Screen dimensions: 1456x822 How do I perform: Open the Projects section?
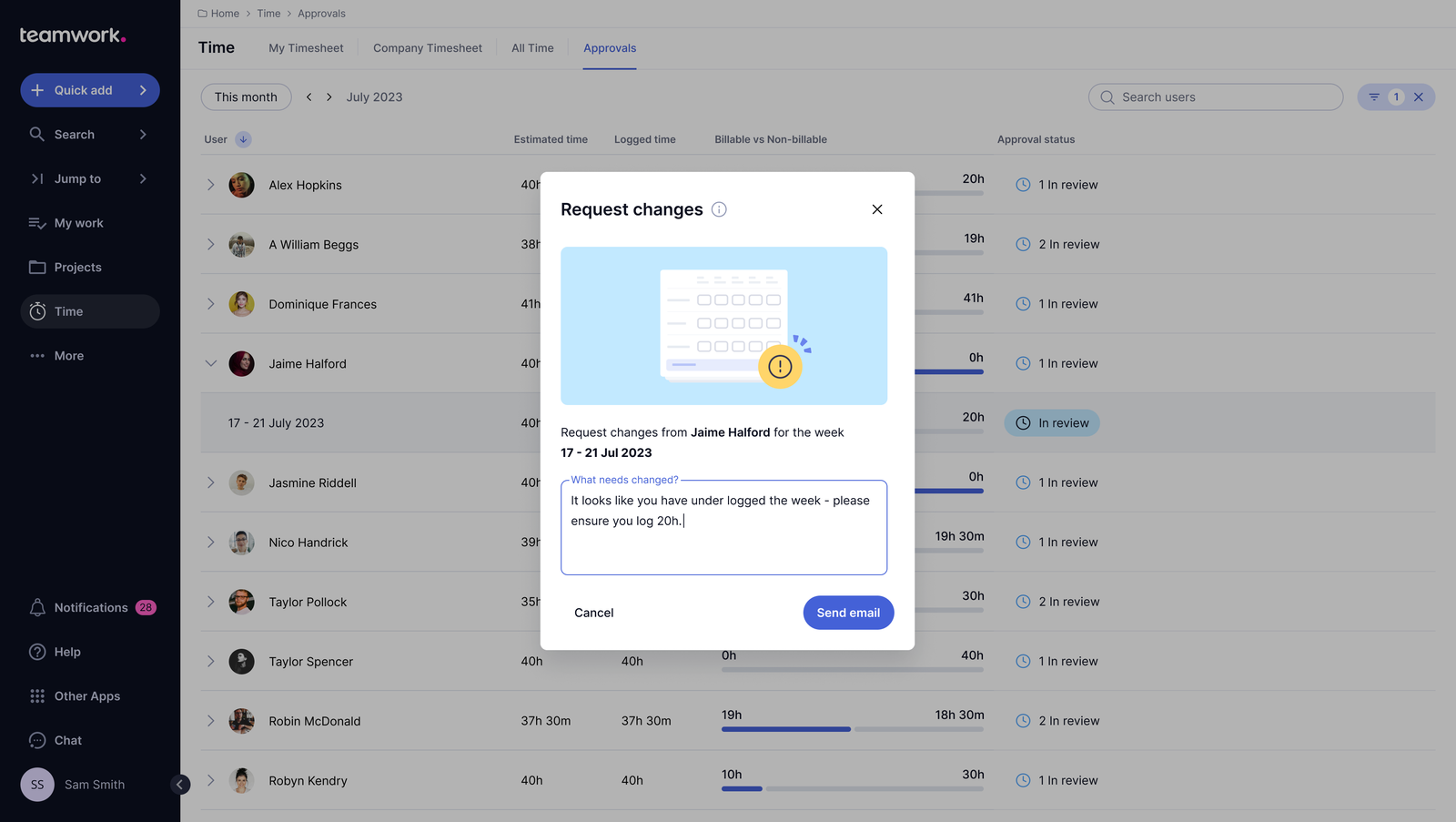tap(77, 267)
